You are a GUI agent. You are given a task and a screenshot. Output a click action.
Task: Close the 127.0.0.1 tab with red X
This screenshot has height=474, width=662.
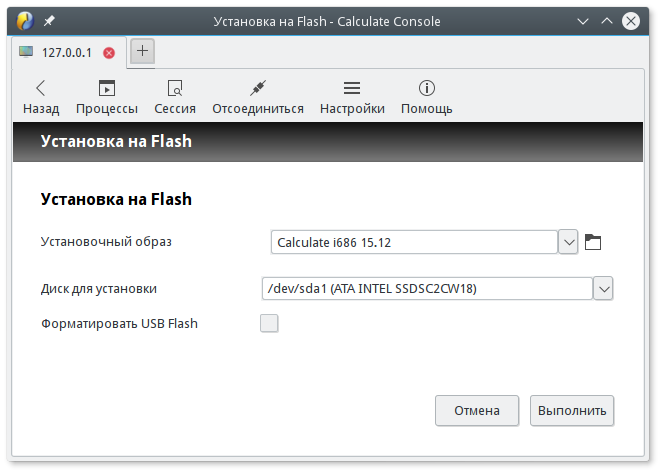[109, 53]
